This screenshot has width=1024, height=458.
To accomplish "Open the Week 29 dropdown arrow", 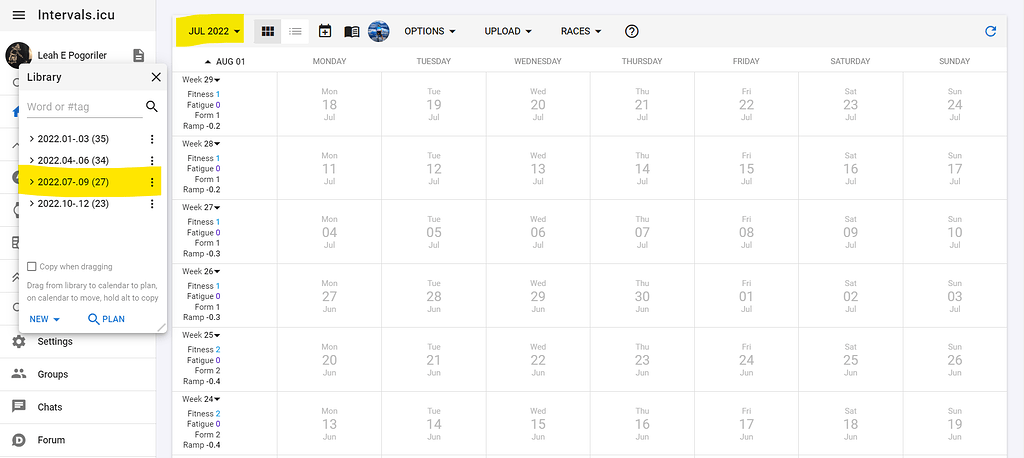I will click(218, 80).
